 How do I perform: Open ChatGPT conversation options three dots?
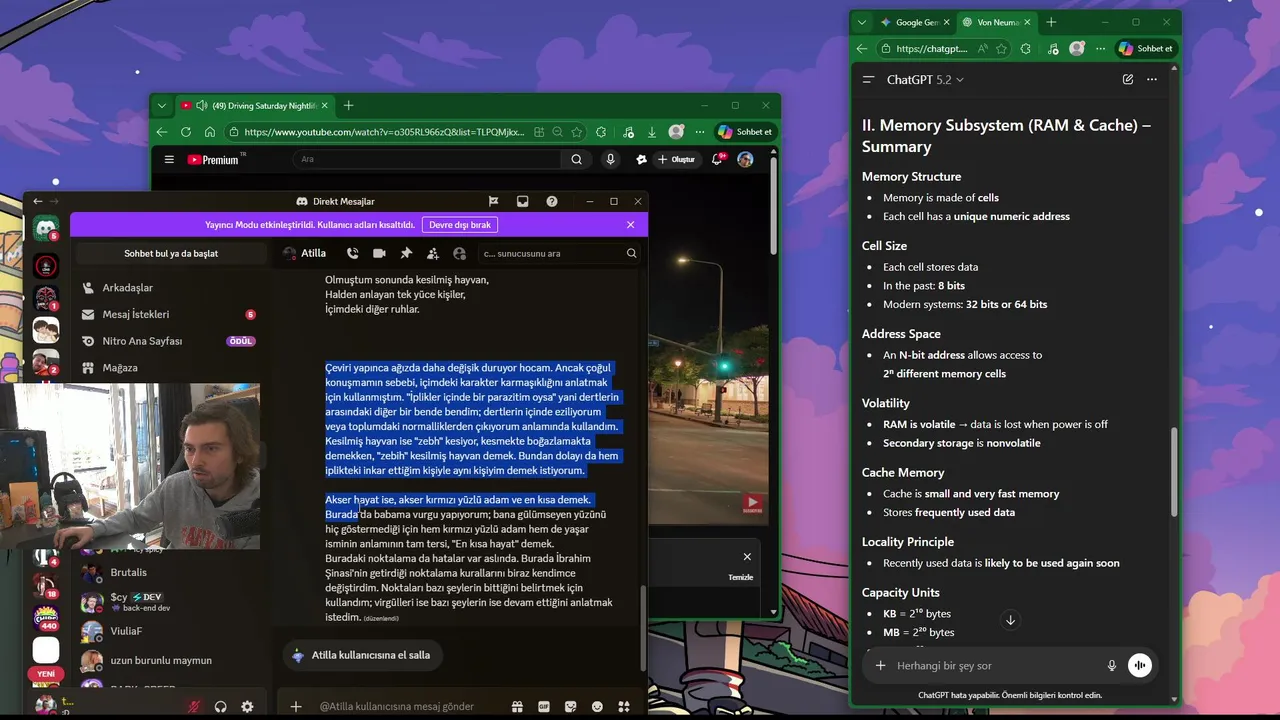1152,79
